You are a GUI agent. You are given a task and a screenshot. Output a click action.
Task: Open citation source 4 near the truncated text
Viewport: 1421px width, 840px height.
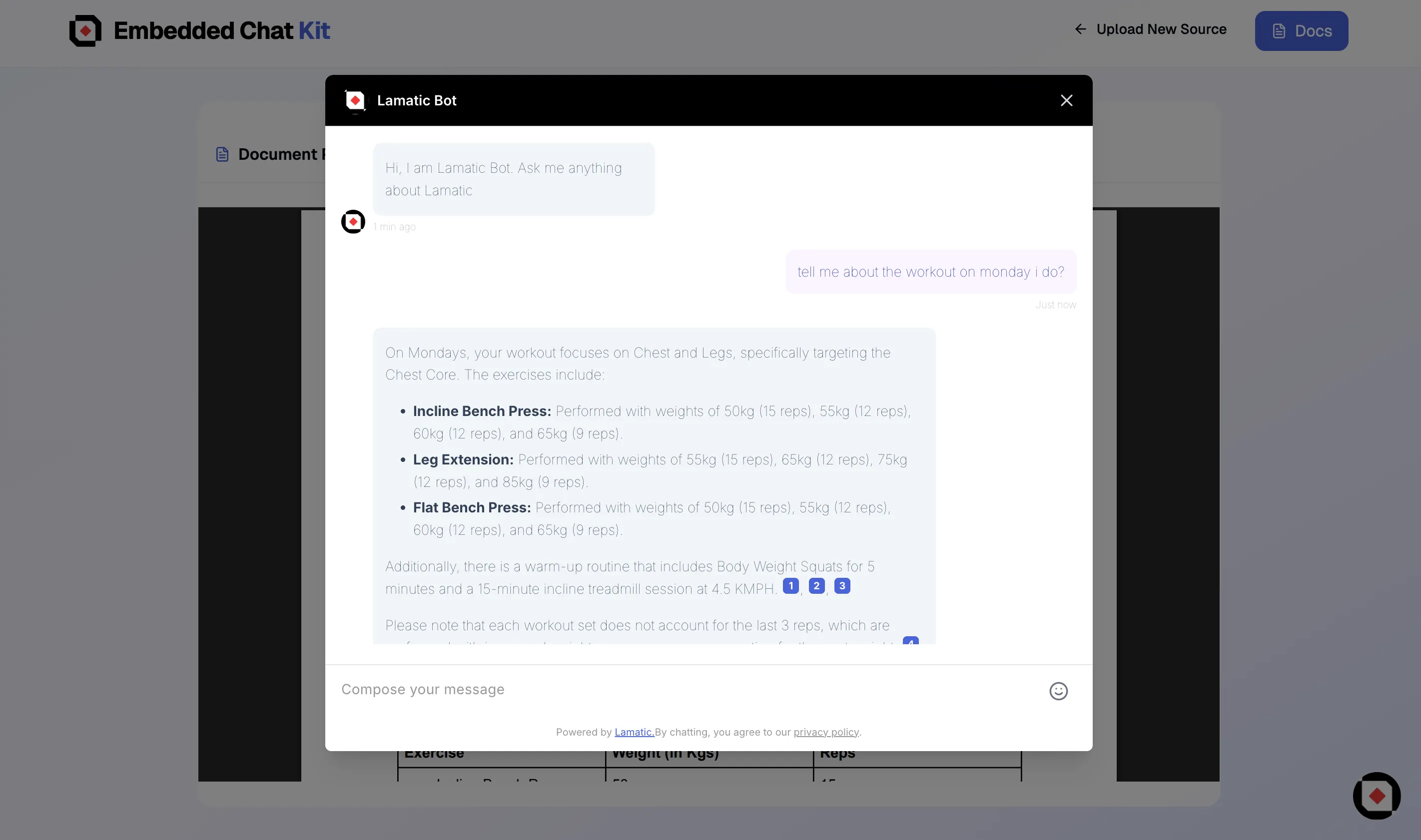pos(910,642)
